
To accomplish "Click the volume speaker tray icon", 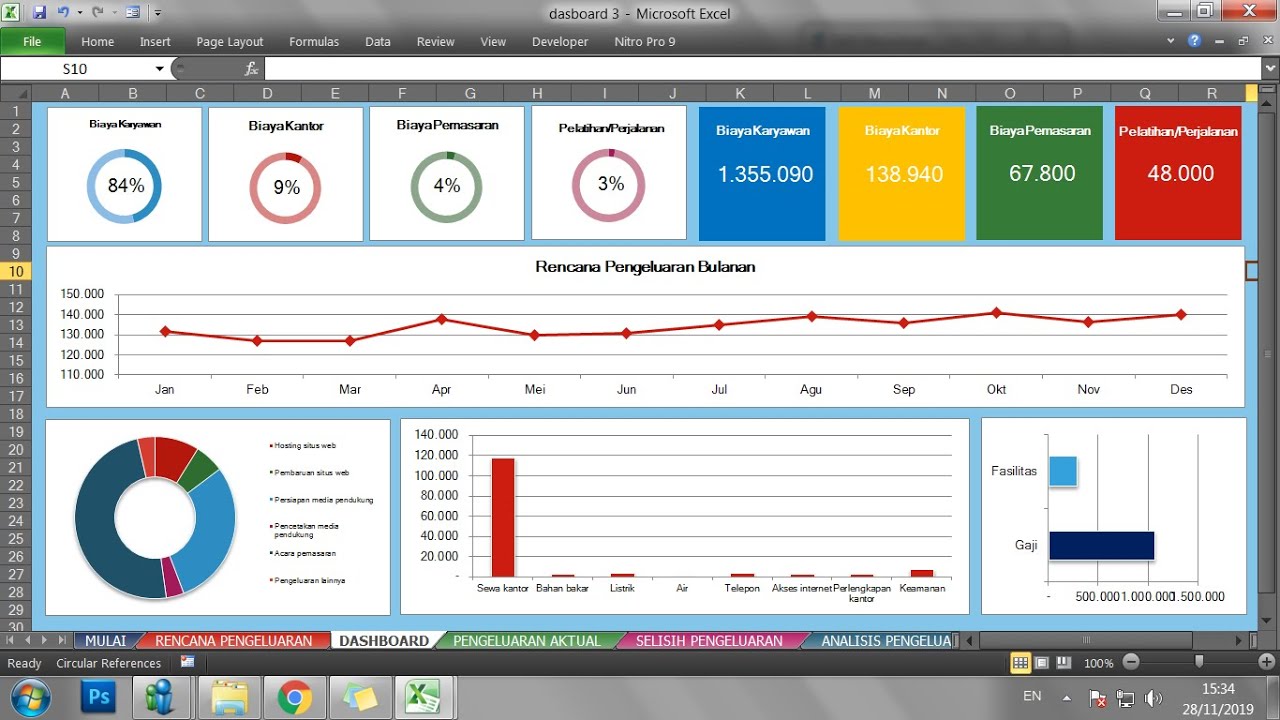I will pos(1153,698).
